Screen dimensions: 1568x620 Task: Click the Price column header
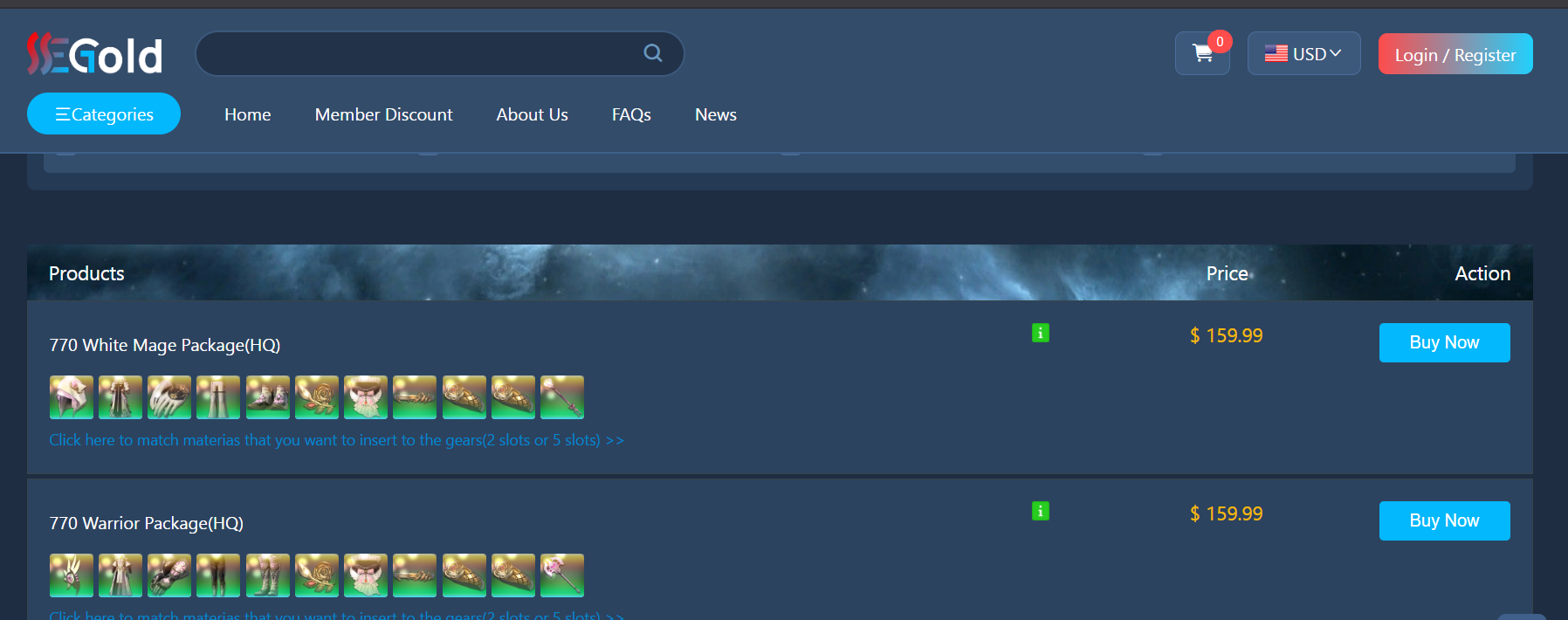[x=1227, y=273]
